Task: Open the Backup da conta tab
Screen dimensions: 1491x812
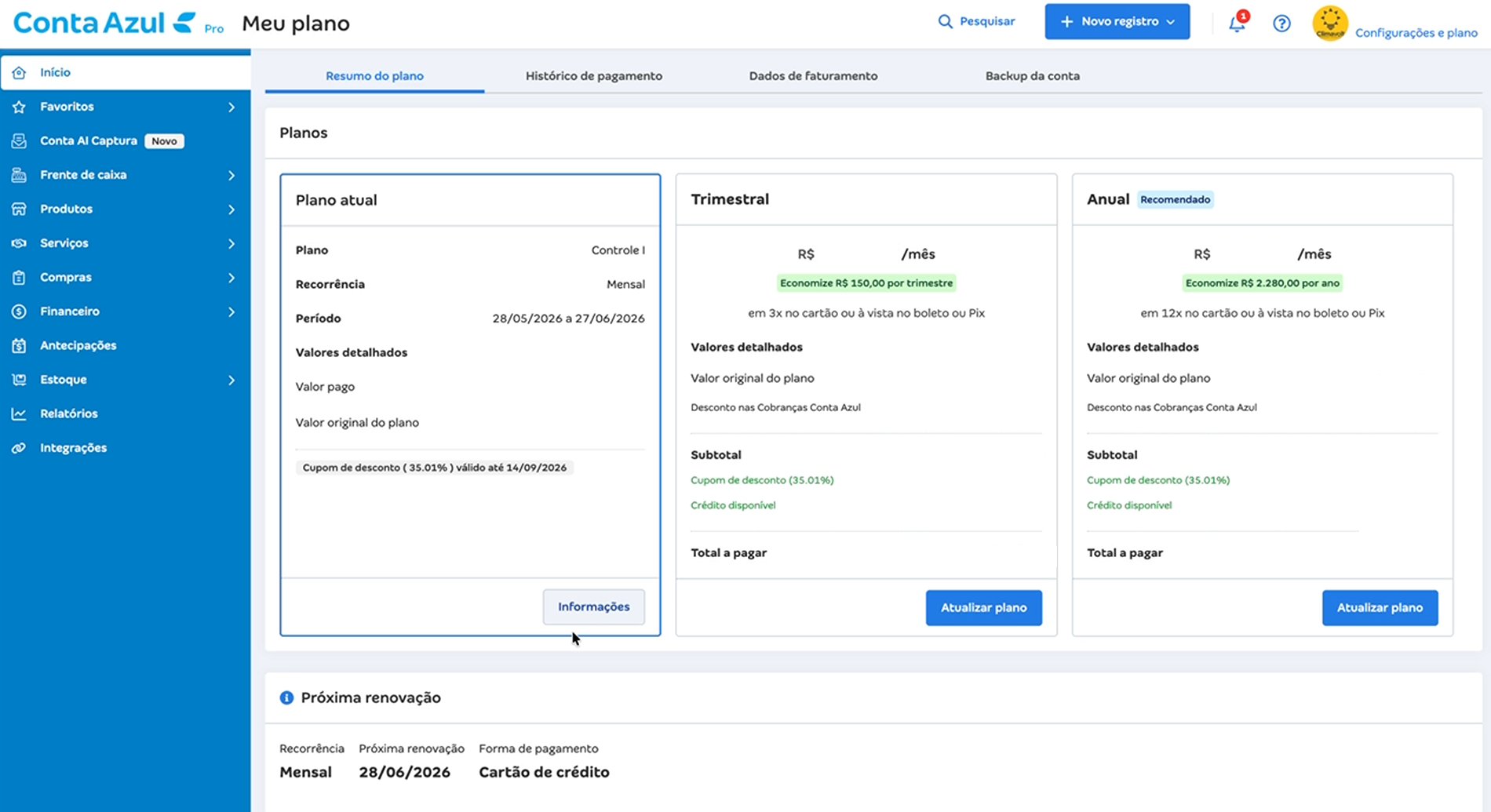Action: click(x=1033, y=76)
